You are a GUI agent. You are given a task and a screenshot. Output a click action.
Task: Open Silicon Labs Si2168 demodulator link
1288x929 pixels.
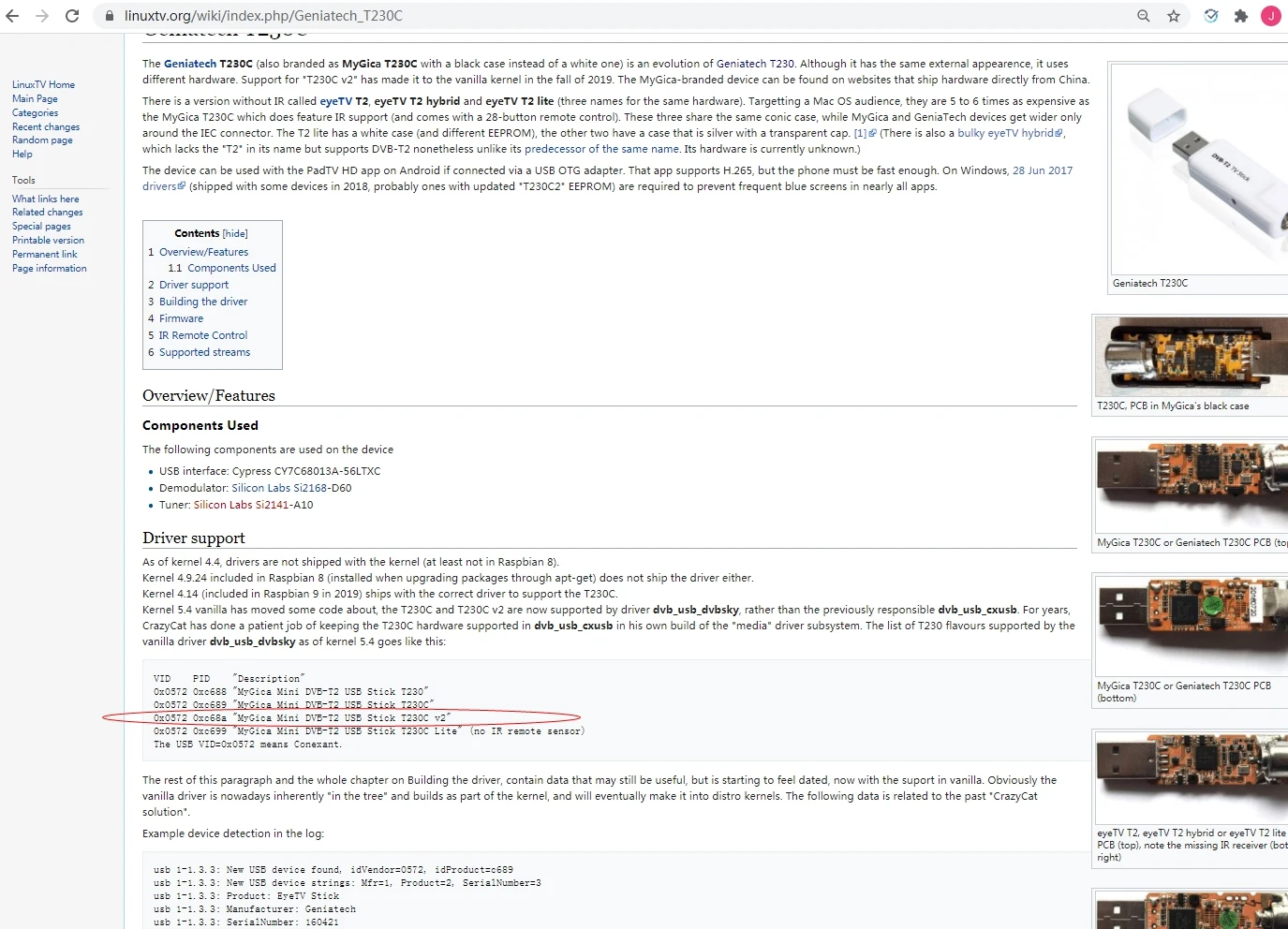(x=279, y=489)
